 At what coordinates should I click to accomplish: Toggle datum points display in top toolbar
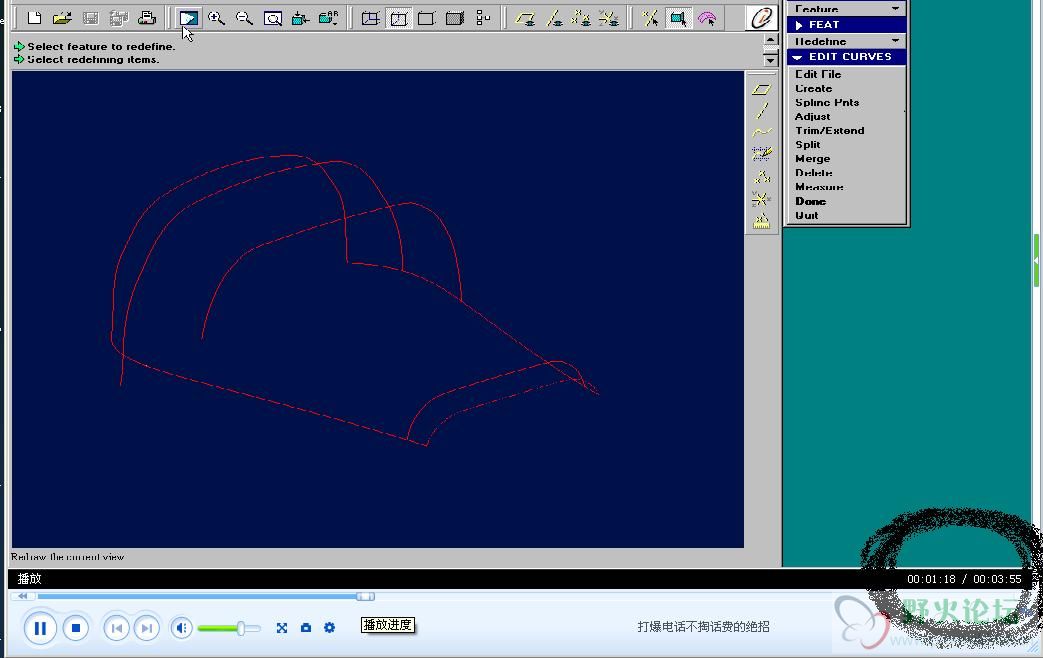pyautogui.click(x=581, y=19)
